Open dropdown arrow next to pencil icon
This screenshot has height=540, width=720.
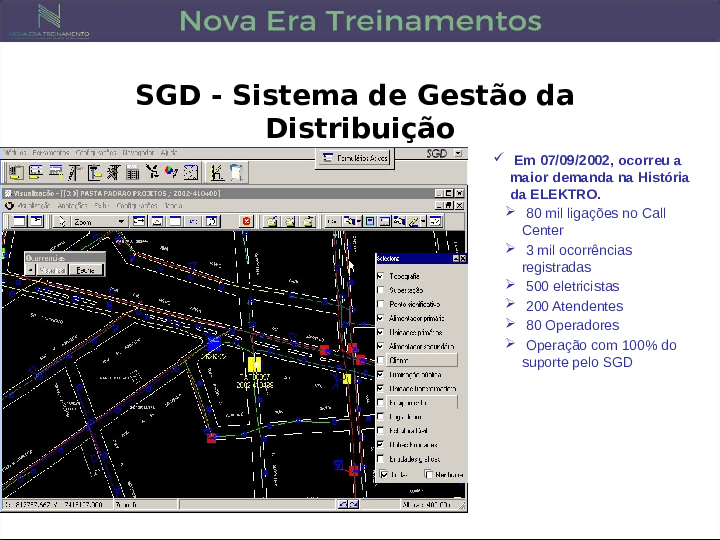pyautogui.click(x=423, y=221)
